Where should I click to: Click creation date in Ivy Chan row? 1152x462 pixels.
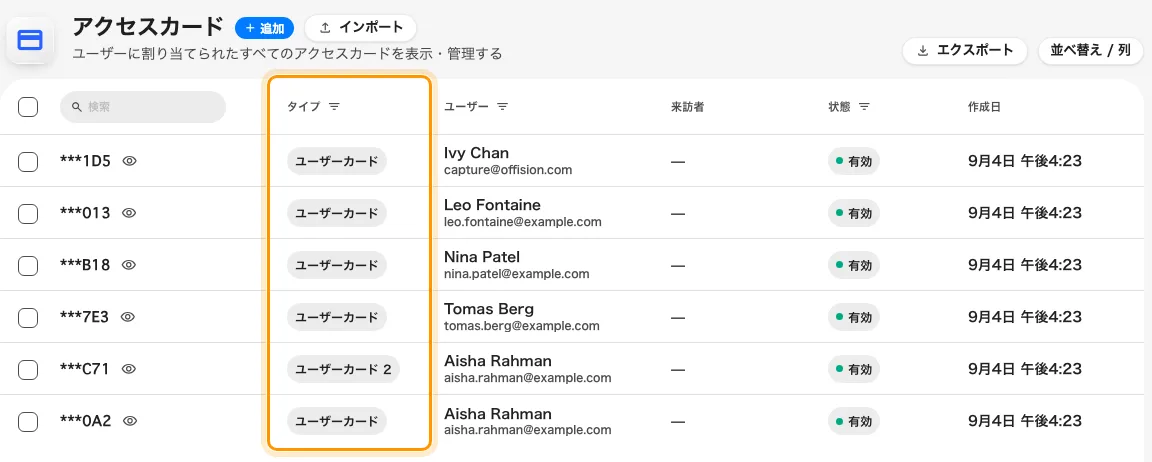tap(1025, 162)
